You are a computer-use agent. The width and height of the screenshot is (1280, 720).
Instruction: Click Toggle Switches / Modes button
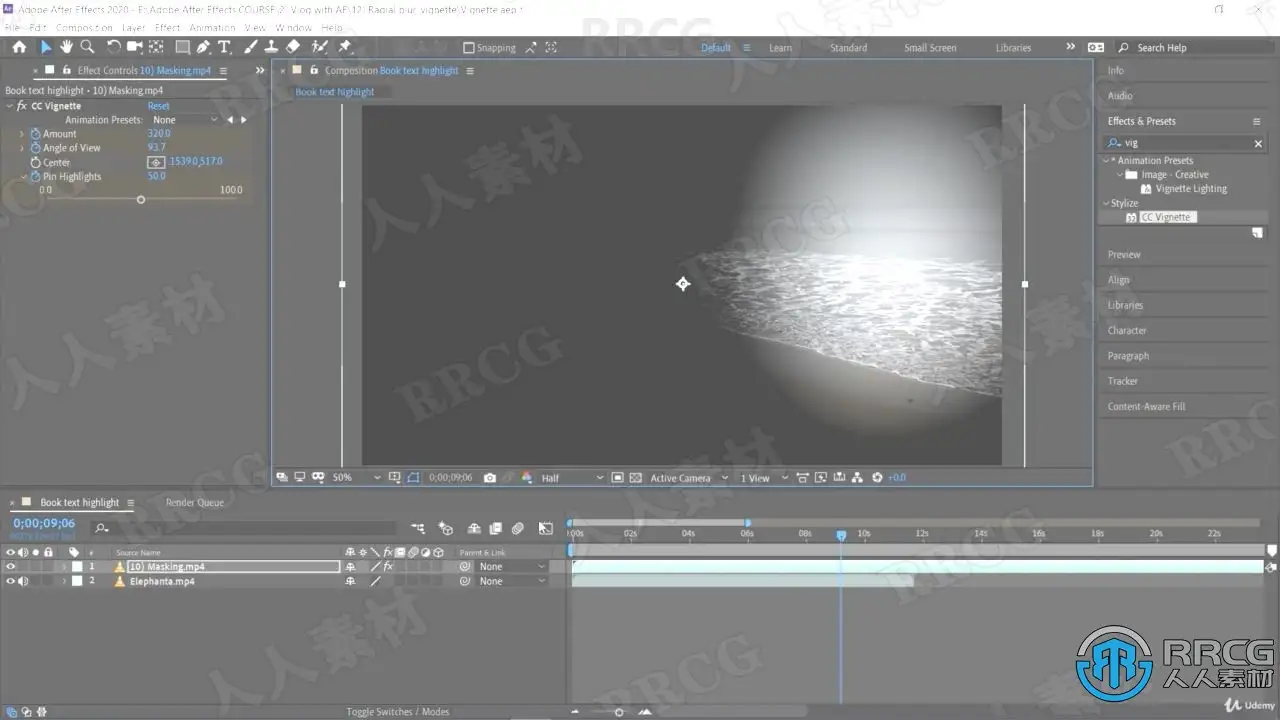(x=398, y=712)
